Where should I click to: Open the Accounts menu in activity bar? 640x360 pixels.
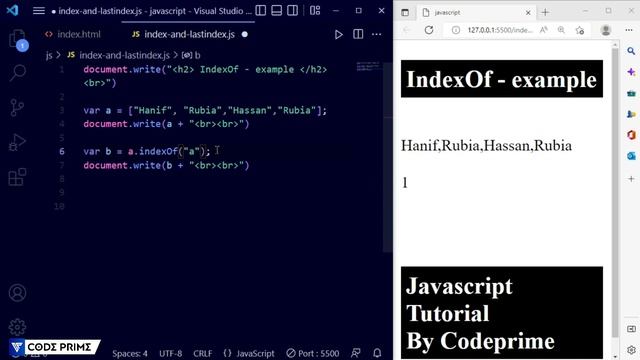pos(17,293)
